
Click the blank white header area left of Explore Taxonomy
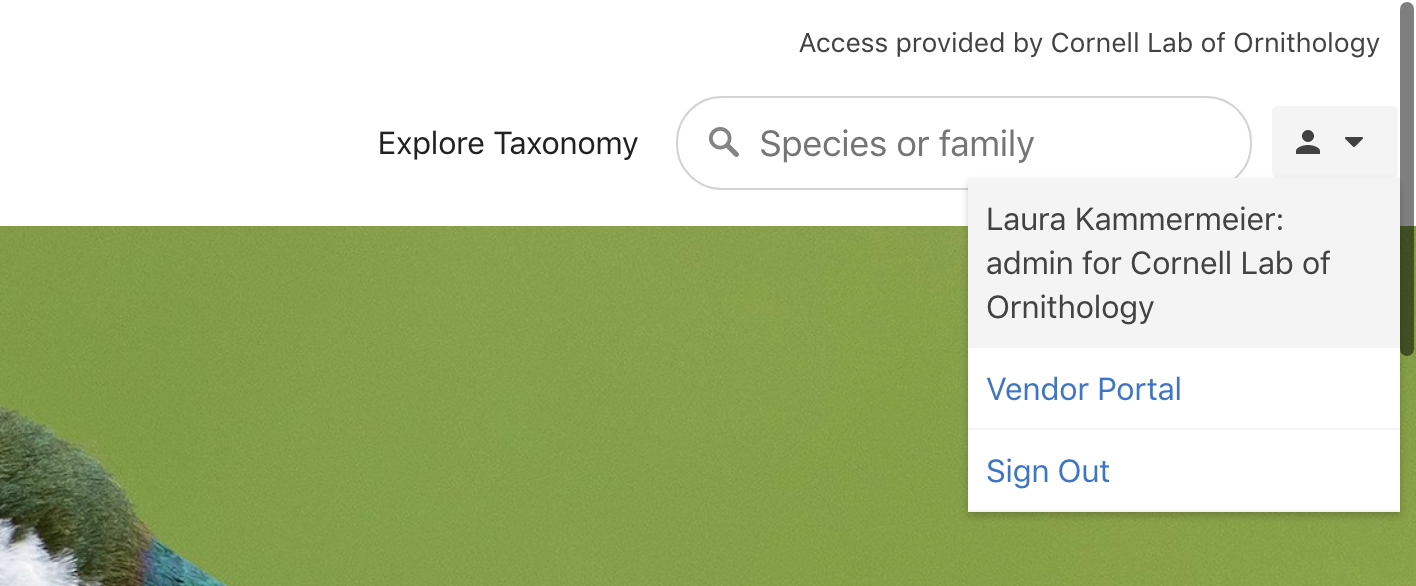180,143
